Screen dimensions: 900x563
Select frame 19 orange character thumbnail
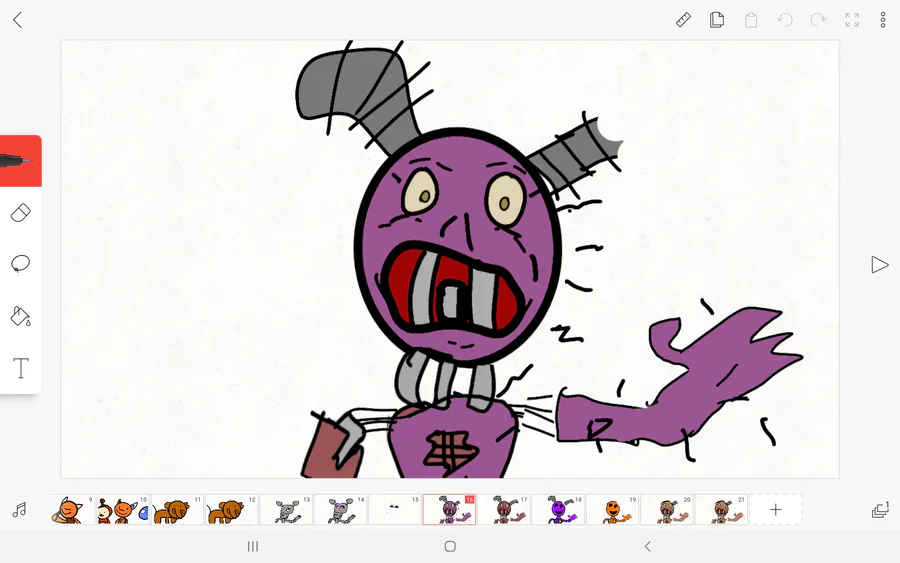click(612, 510)
